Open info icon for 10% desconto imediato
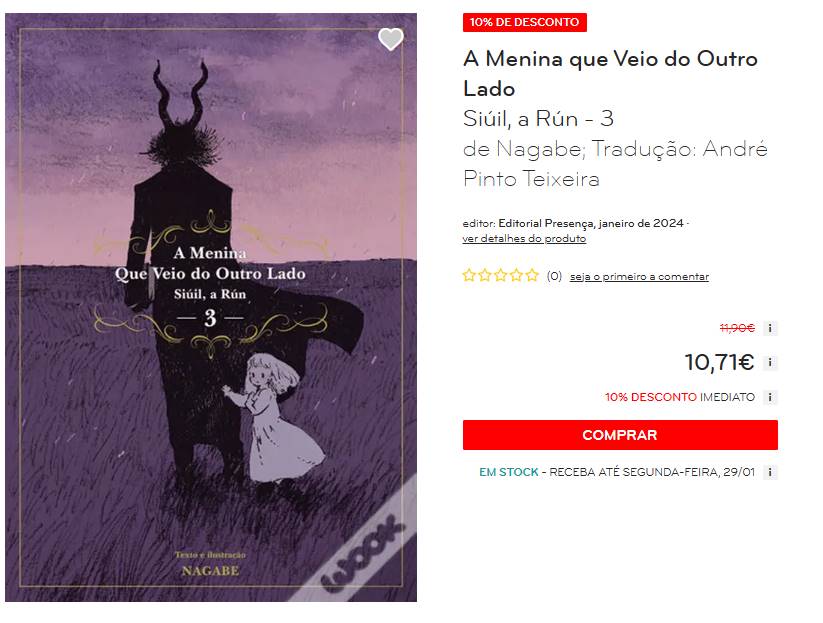Screen dimensions: 823x623 (770, 397)
